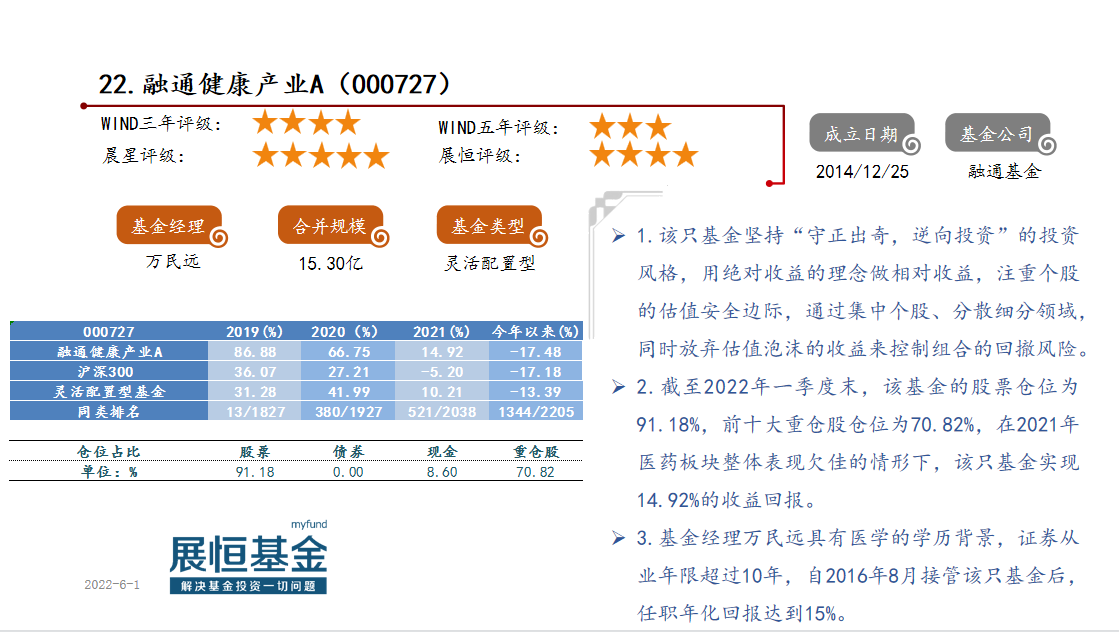
Task: Click the 2021(%) column header
Action: [441, 332]
